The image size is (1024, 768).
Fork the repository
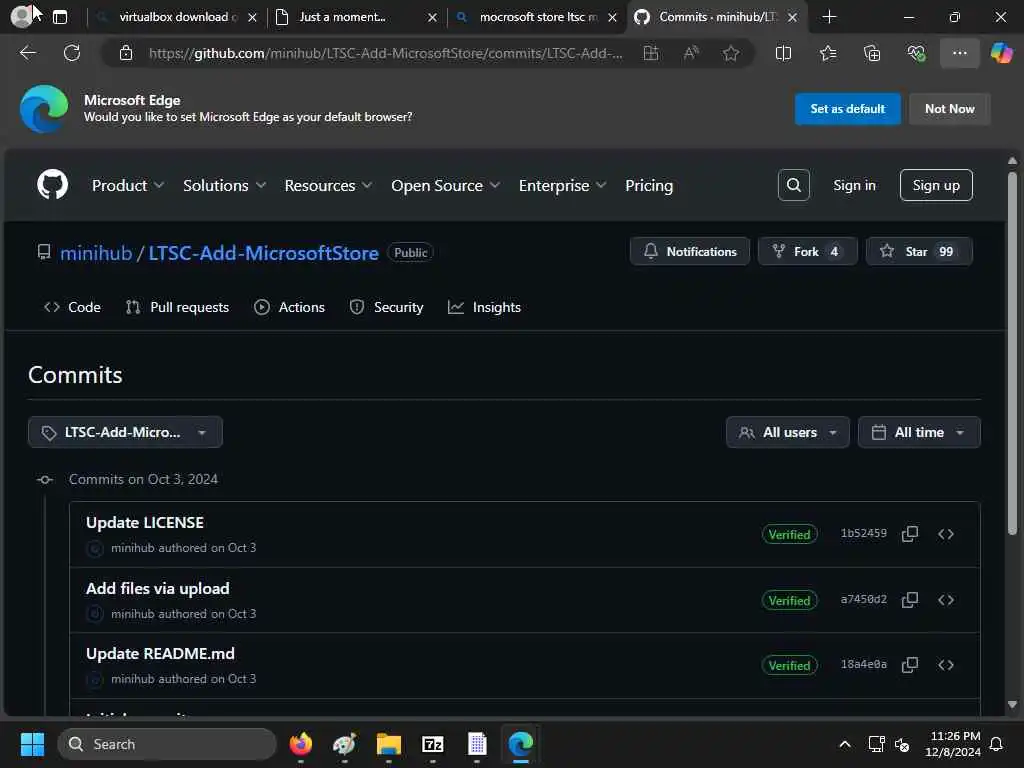[807, 251]
